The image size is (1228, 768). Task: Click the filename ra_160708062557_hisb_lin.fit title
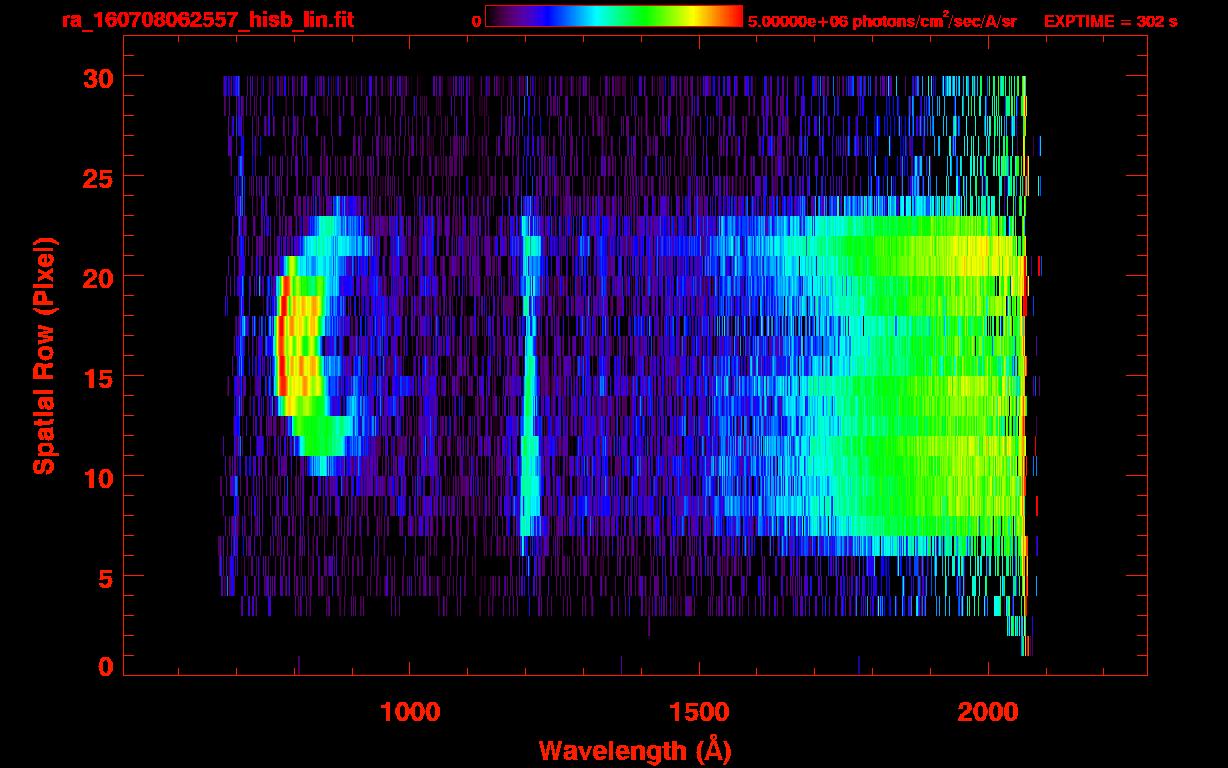207,20
